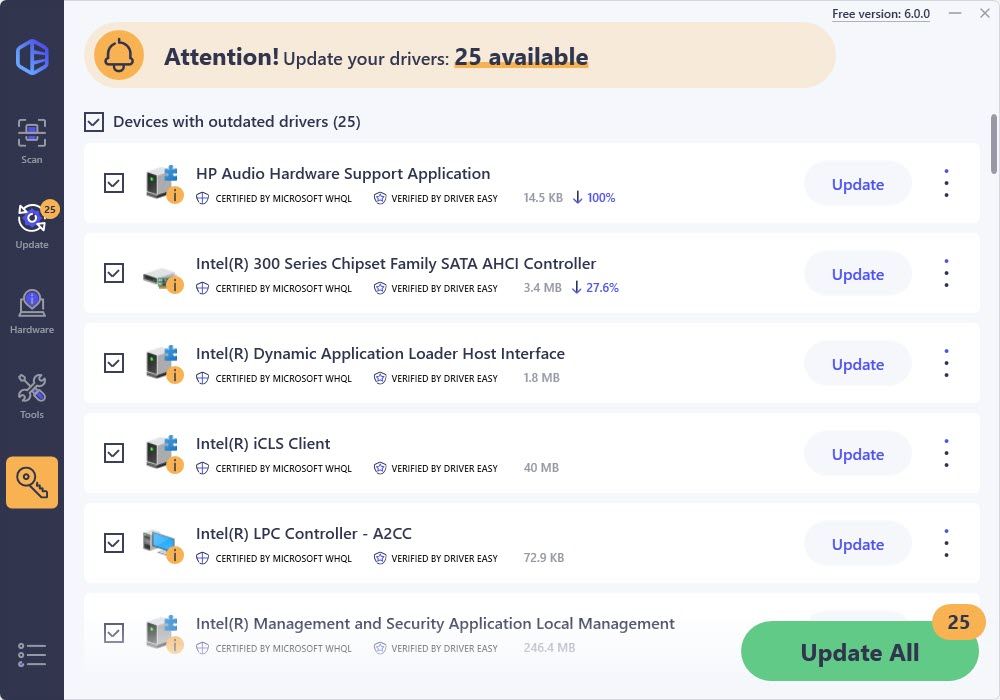Click the orange license key icon
This screenshot has height=700, width=1000.
click(32, 482)
